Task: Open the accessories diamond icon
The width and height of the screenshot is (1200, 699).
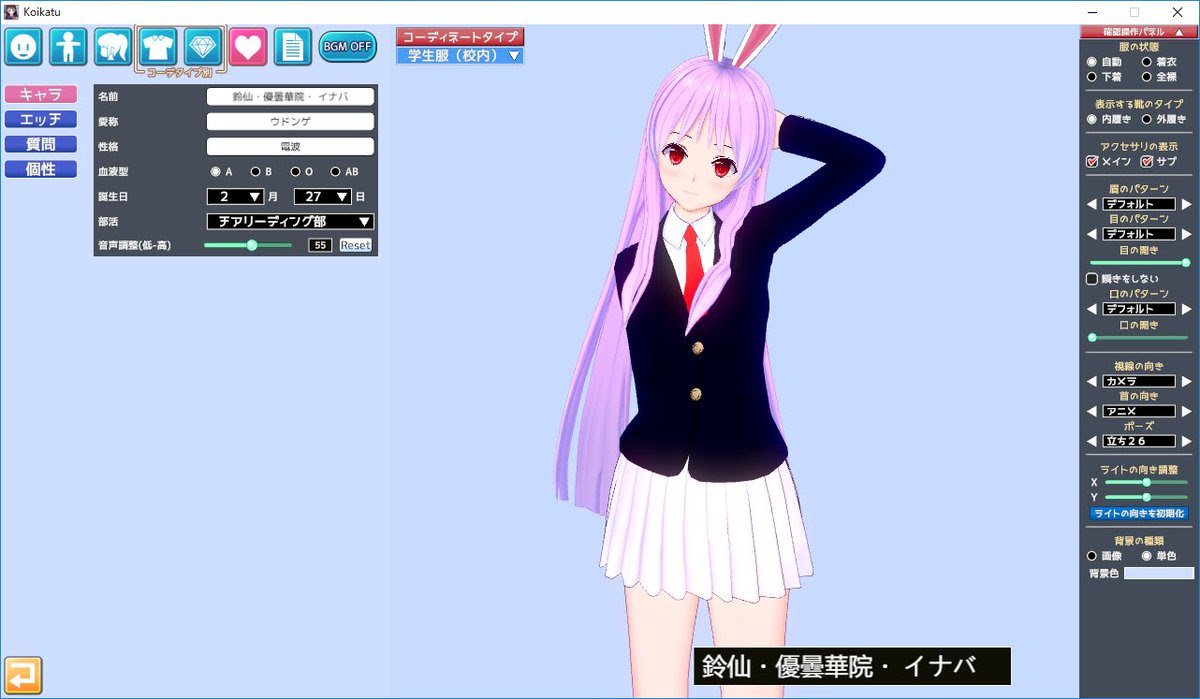Action: (x=203, y=46)
